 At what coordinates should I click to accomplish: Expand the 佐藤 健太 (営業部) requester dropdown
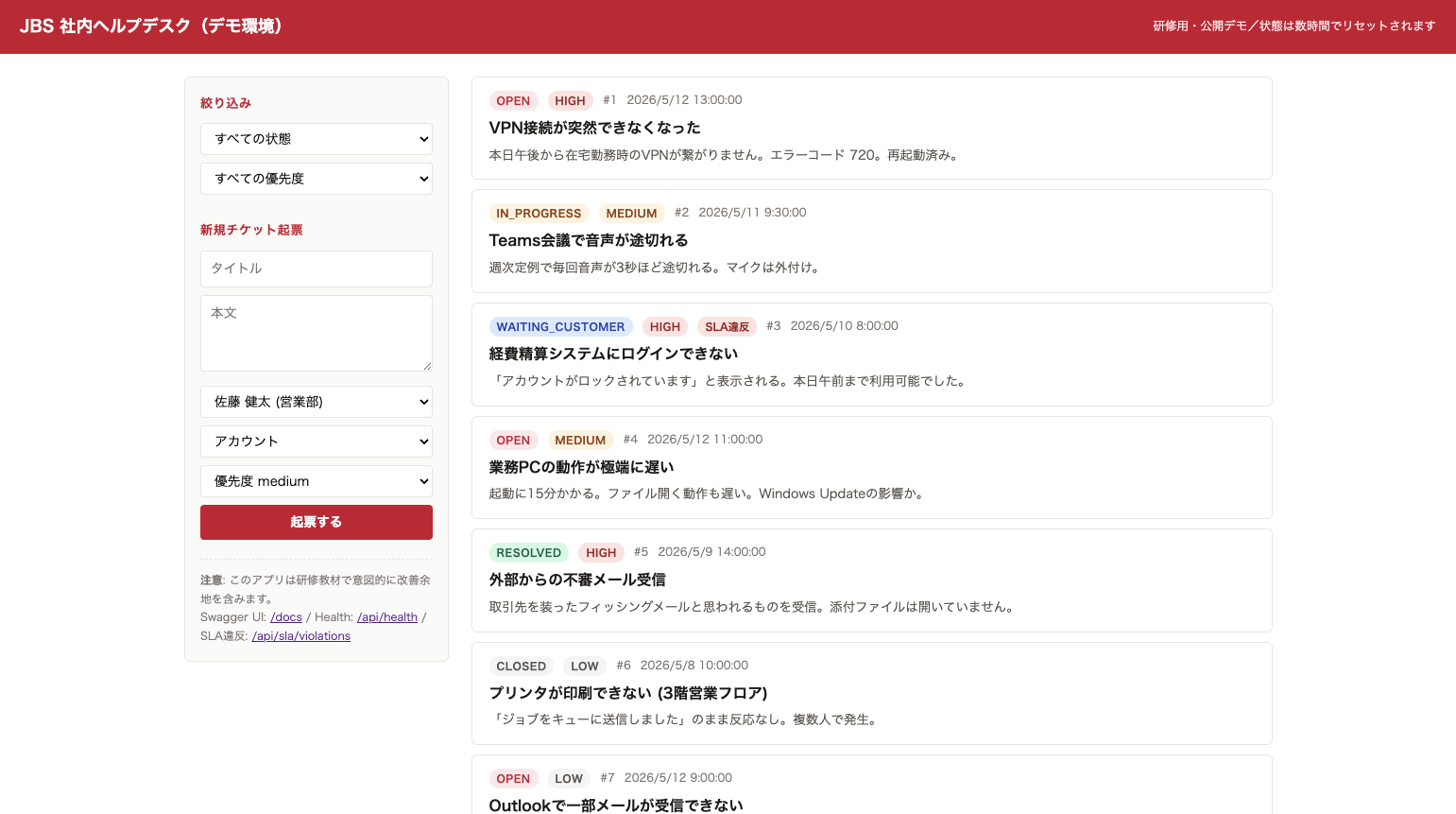(316, 402)
